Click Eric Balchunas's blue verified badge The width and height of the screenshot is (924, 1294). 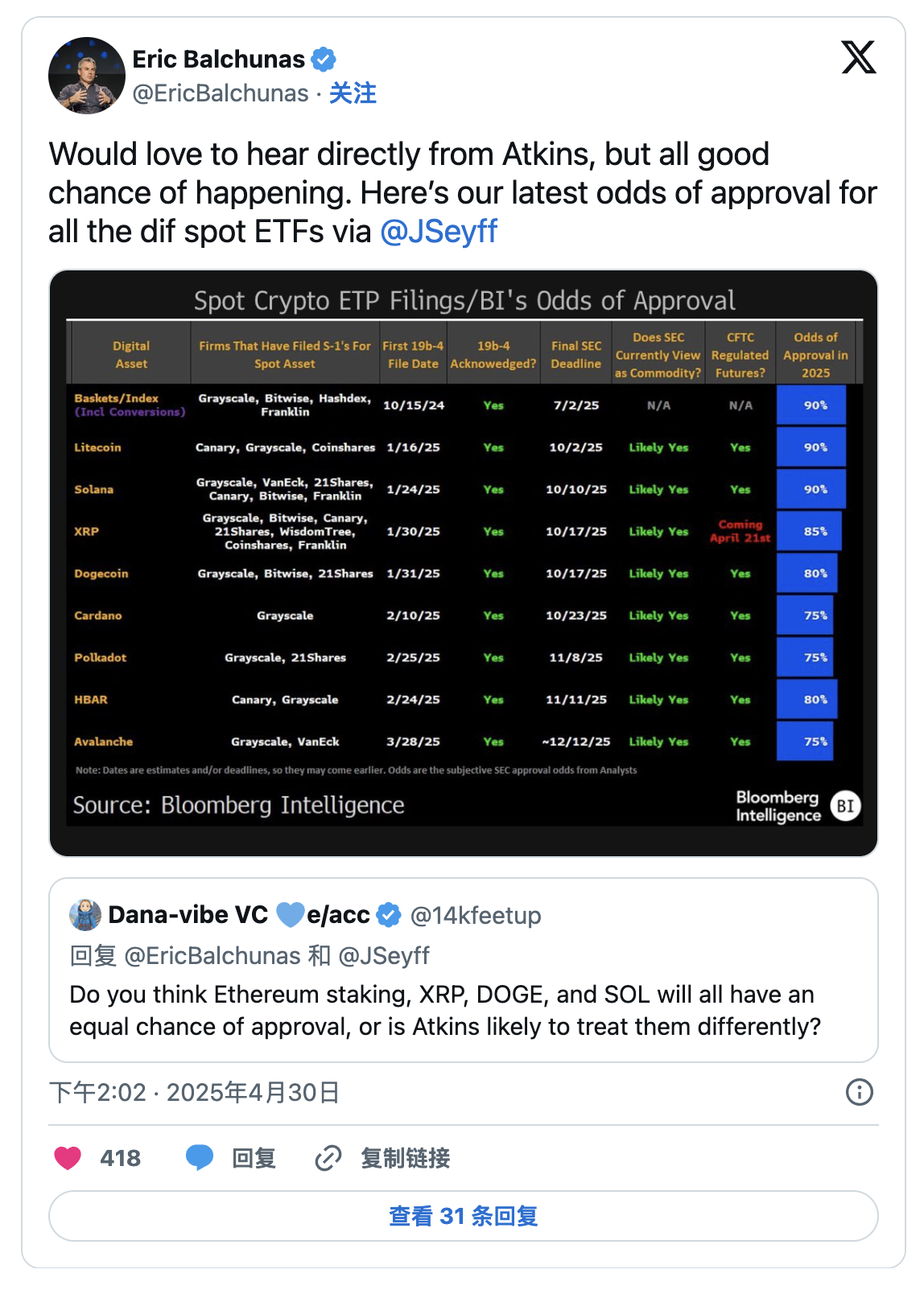coord(324,60)
